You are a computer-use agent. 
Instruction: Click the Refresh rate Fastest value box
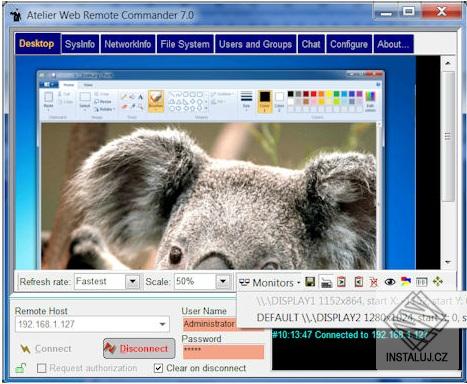tap(100, 282)
